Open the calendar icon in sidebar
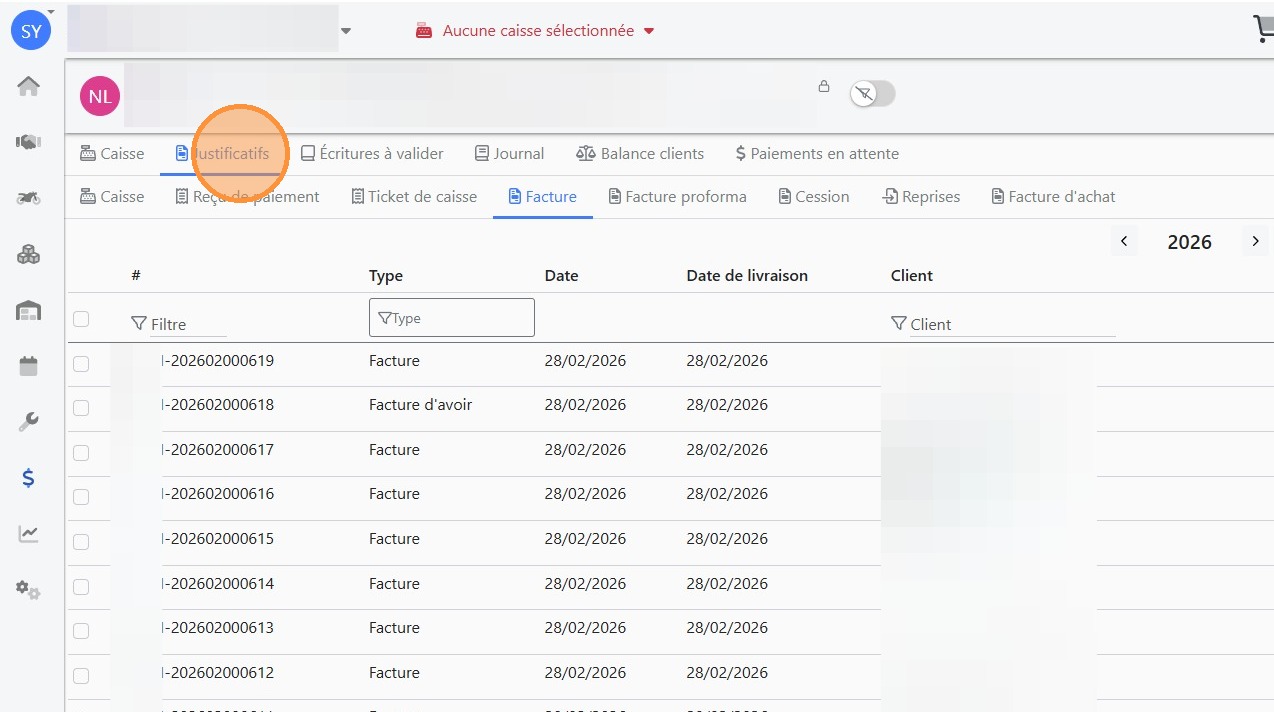Screen dimensions: 1274x712 tap(29, 366)
